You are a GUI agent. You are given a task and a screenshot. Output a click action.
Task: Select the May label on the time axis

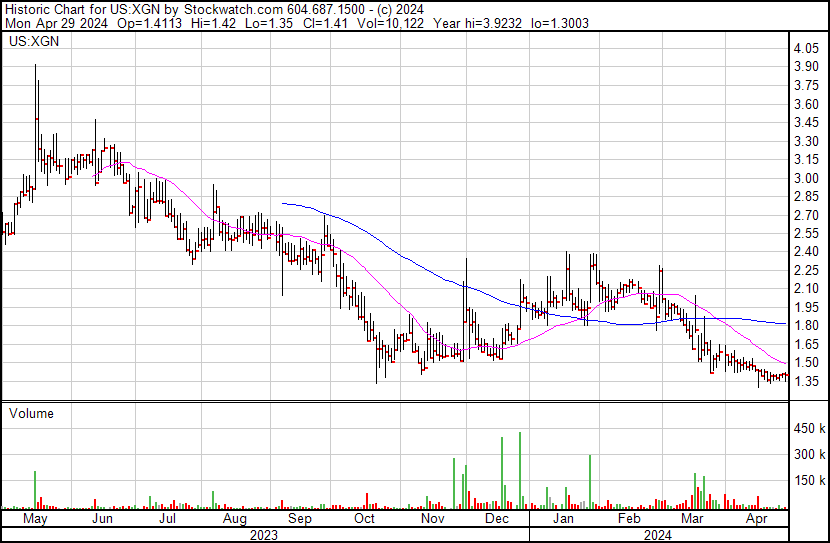coord(35,520)
